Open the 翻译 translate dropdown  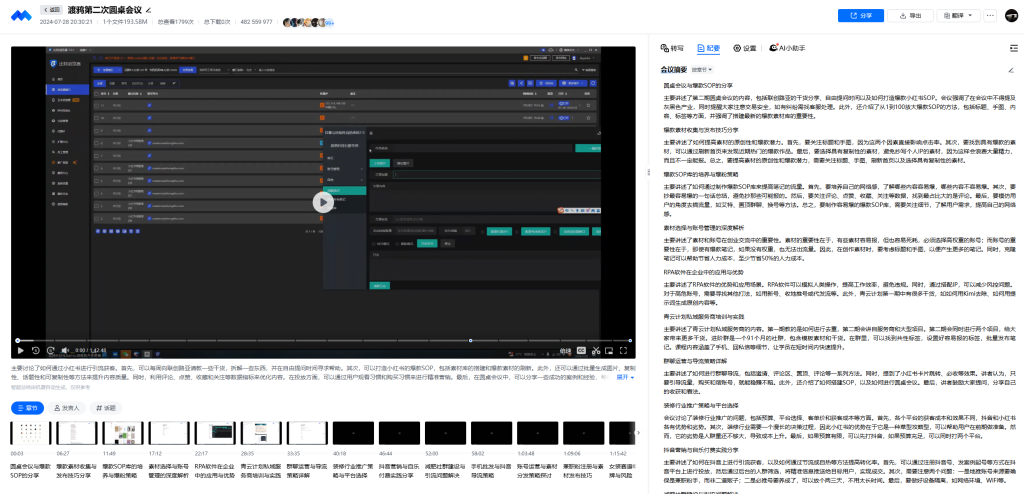958,15
